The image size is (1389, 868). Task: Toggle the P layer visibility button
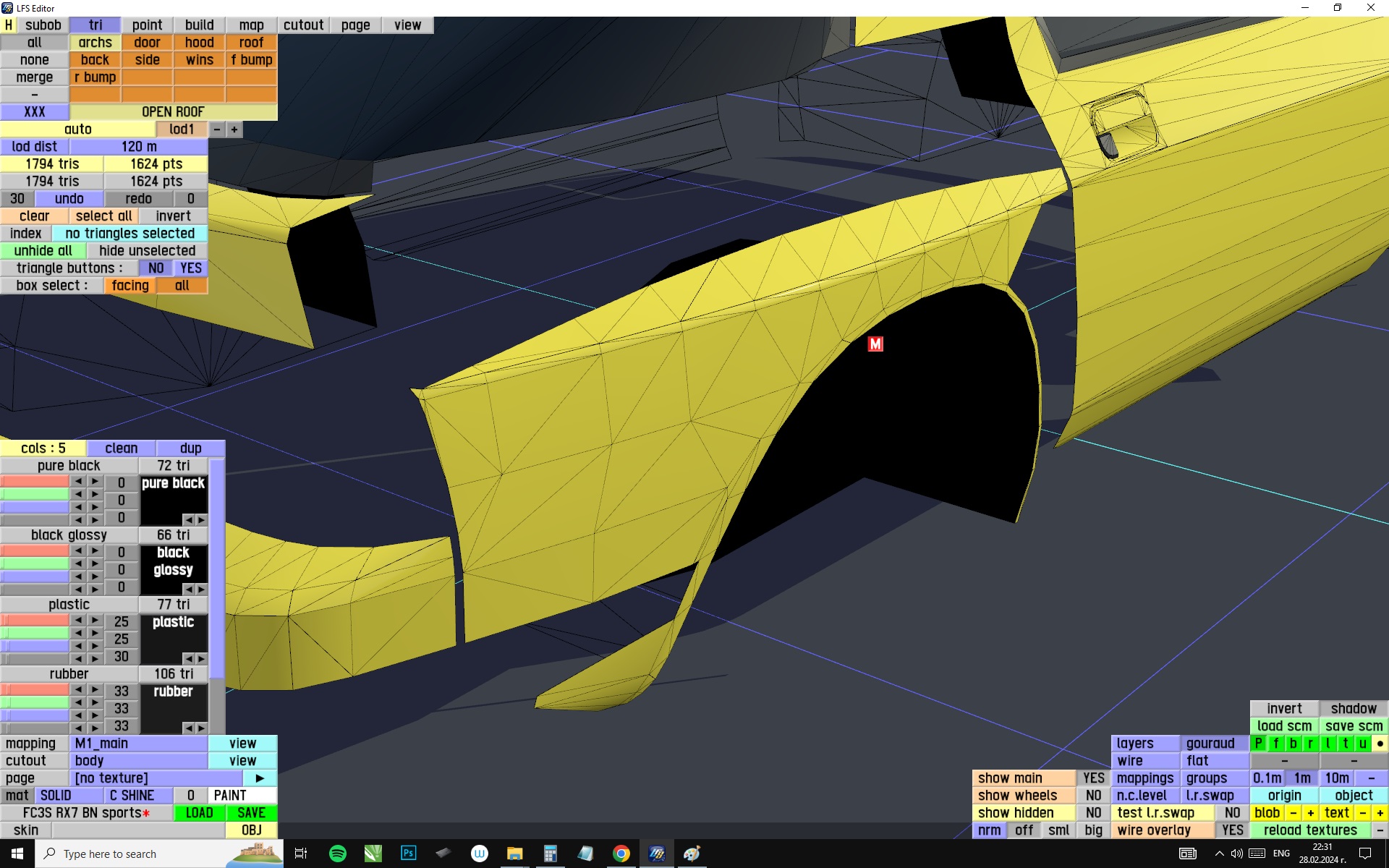(x=1259, y=744)
